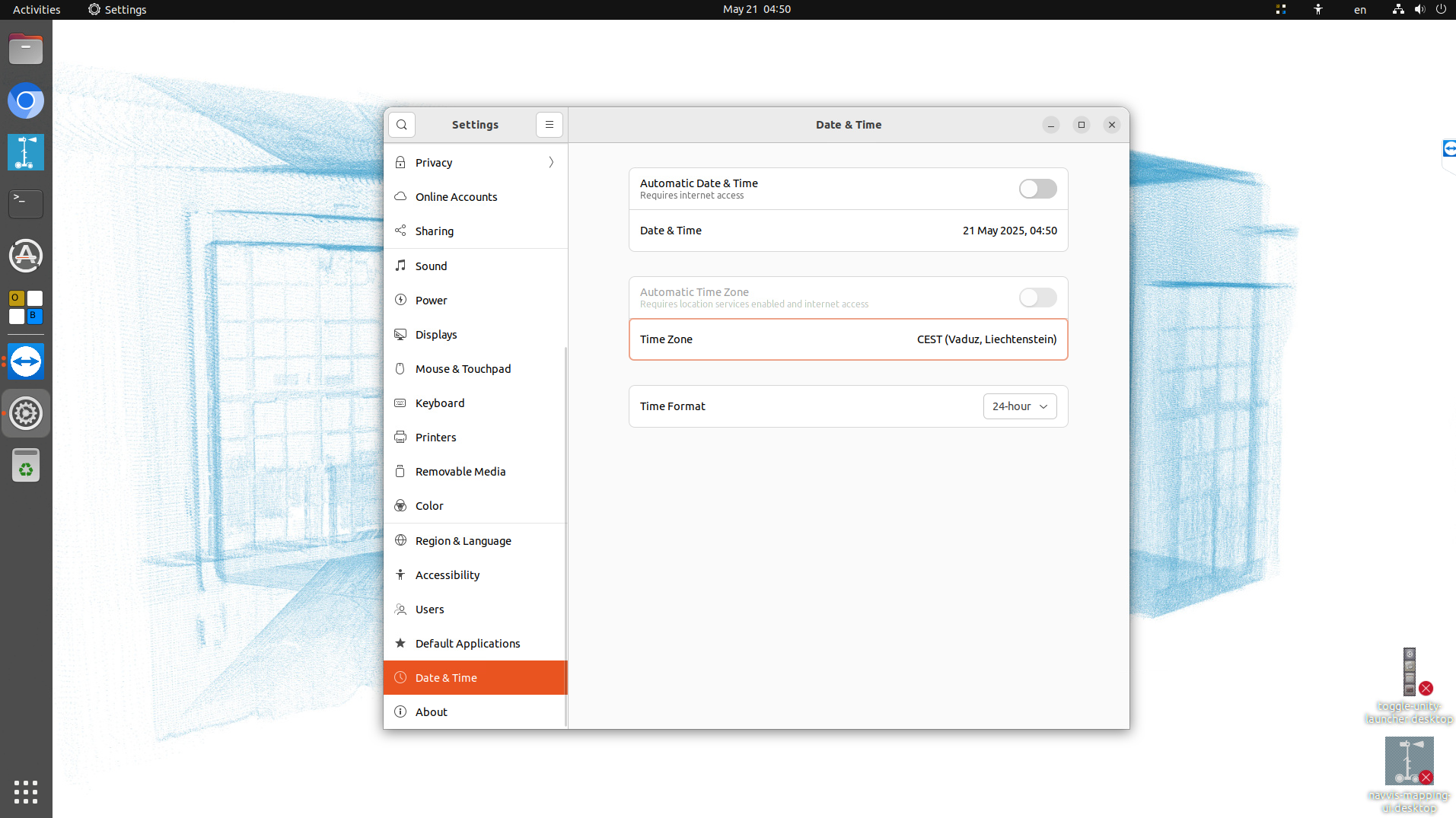The image size is (1456, 818).
Task: Click the Displays monitor icon
Action: tap(400, 334)
